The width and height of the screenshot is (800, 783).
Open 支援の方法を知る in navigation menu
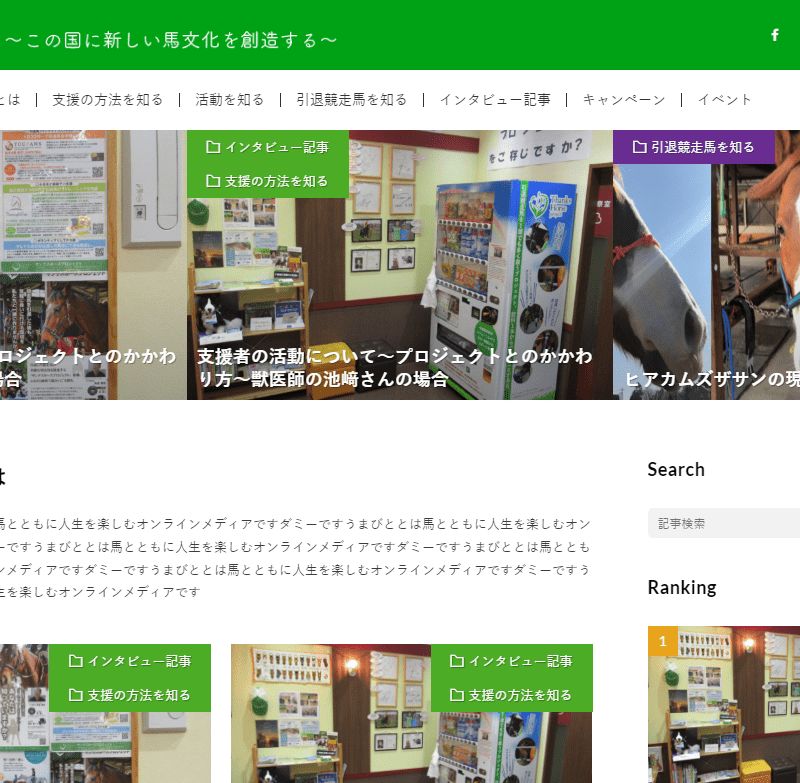pos(107,99)
